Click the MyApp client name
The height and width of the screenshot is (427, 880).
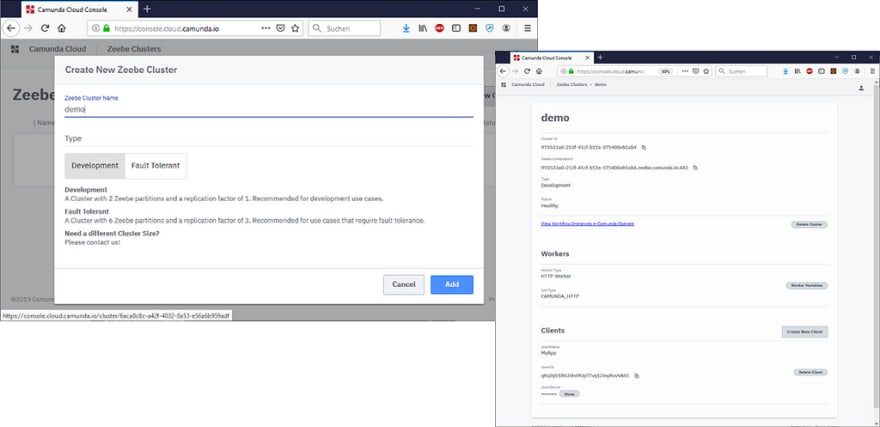coord(548,353)
